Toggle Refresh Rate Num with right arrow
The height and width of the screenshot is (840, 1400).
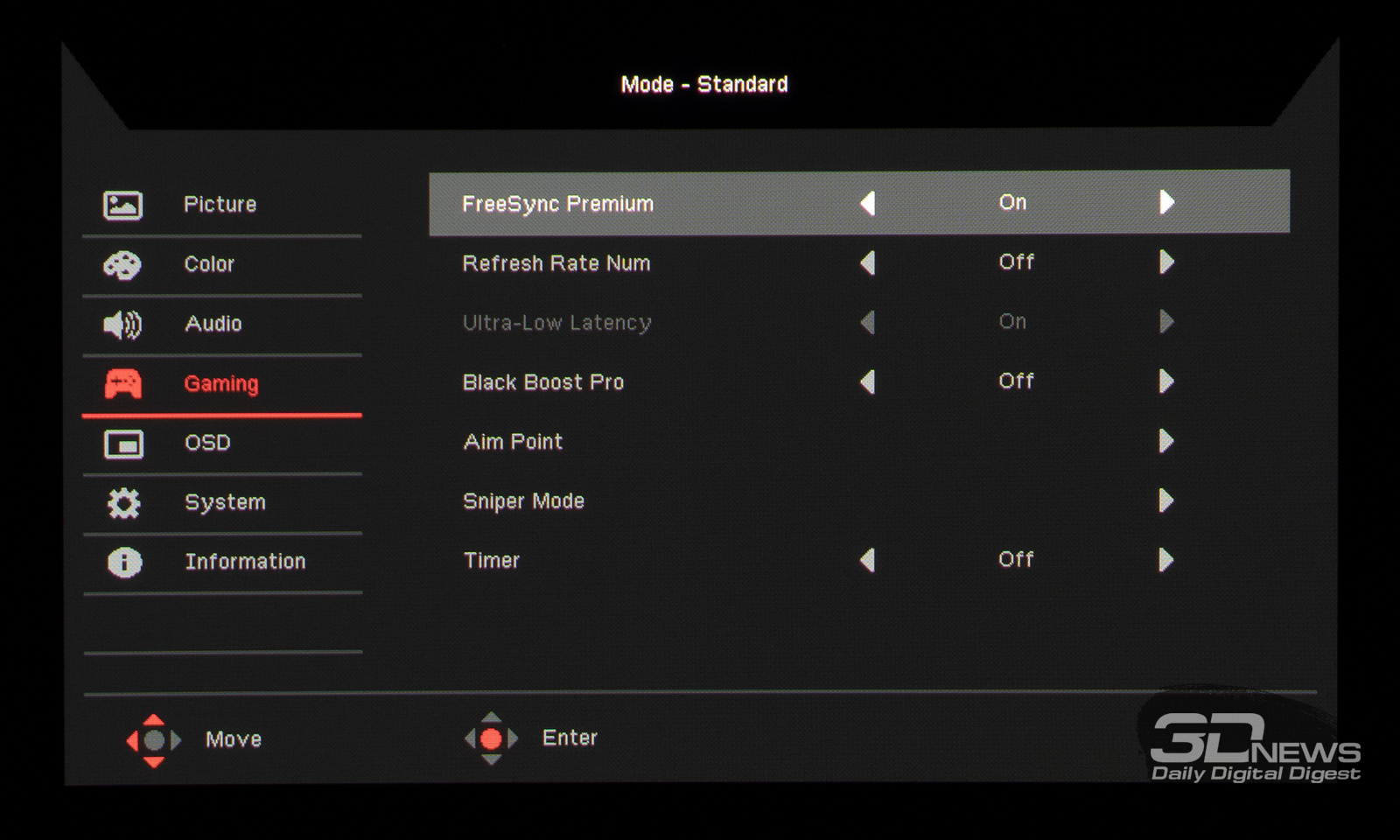[x=1166, y=262]
